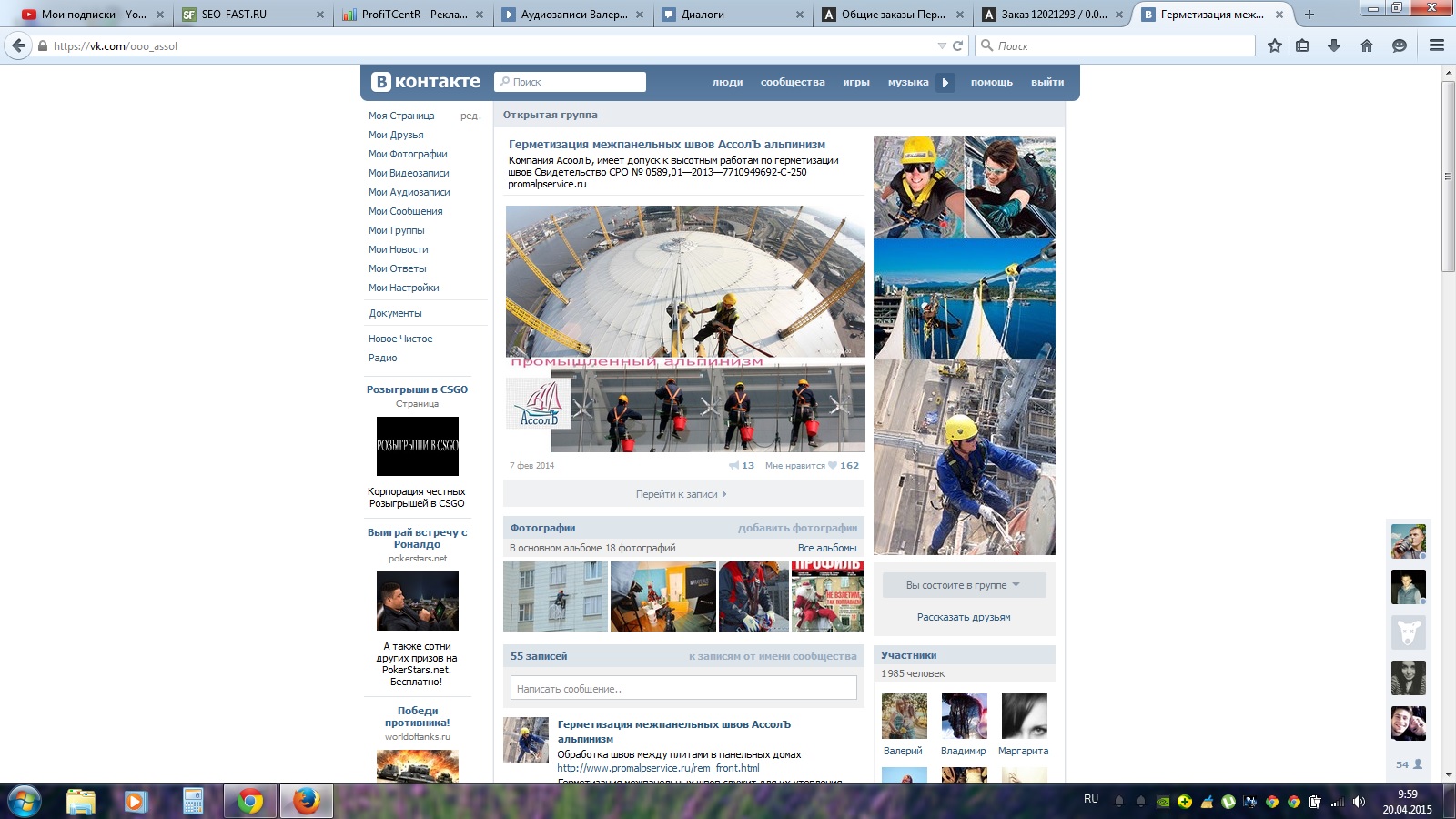Open the 'Общие заказы Пер...' tab
The height and width of the screenshot is (819, 1456).
tap(894, 15)
